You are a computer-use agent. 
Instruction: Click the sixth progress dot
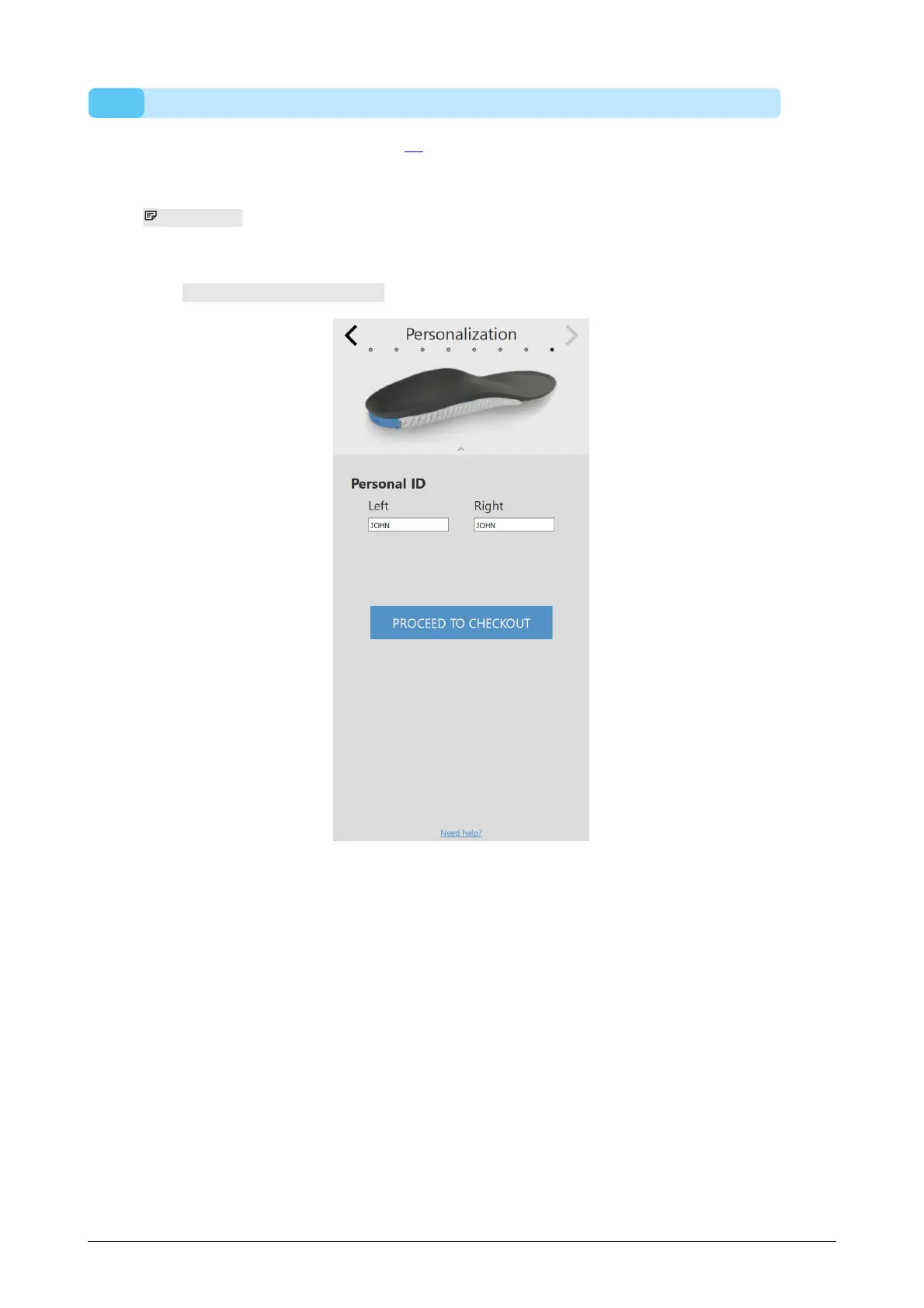click(500, 350)
